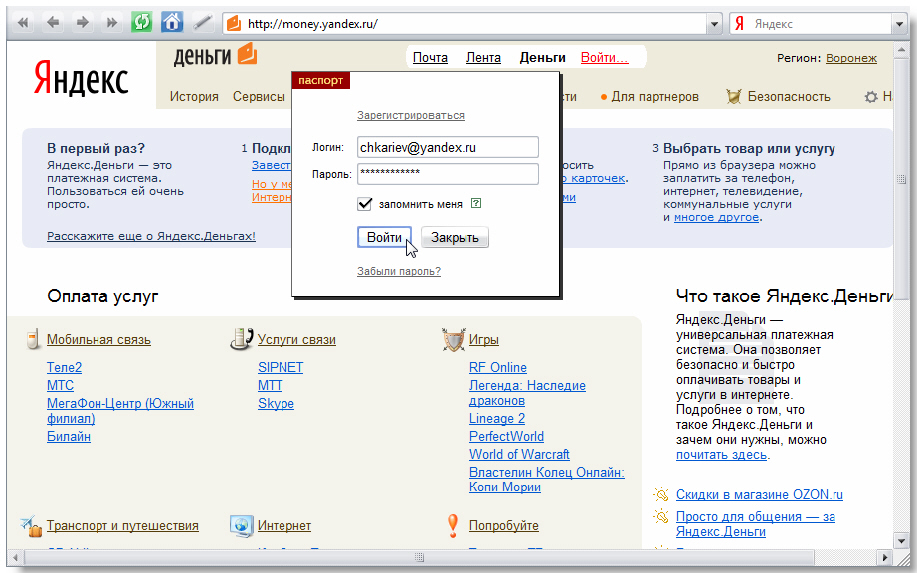This screenshot has width=917, height=573.
Task: Open Расскажите еще о Яндекс.Деньгах! link
Action: (151, 236)
